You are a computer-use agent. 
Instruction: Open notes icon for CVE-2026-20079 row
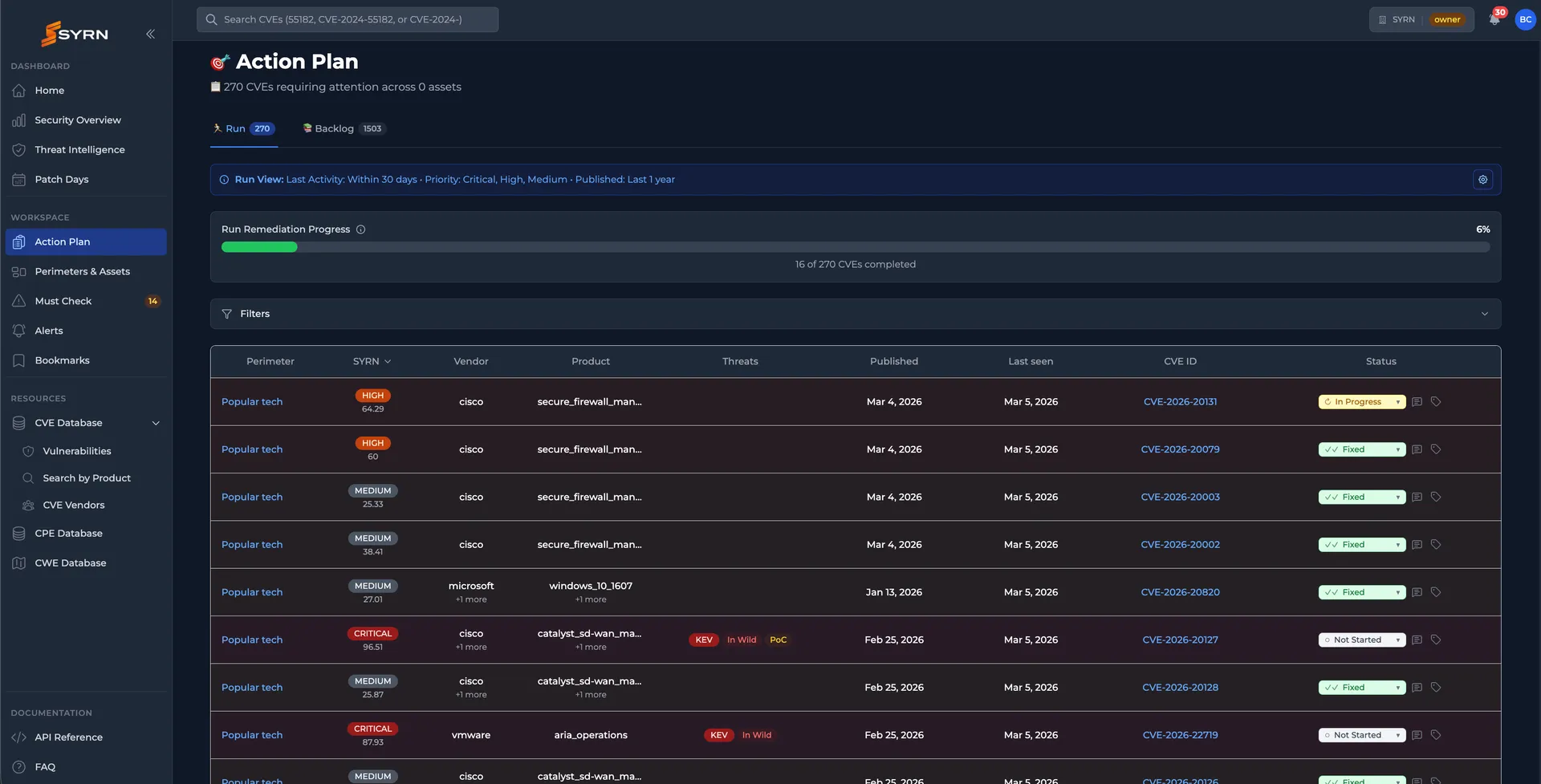[1417, 449]
